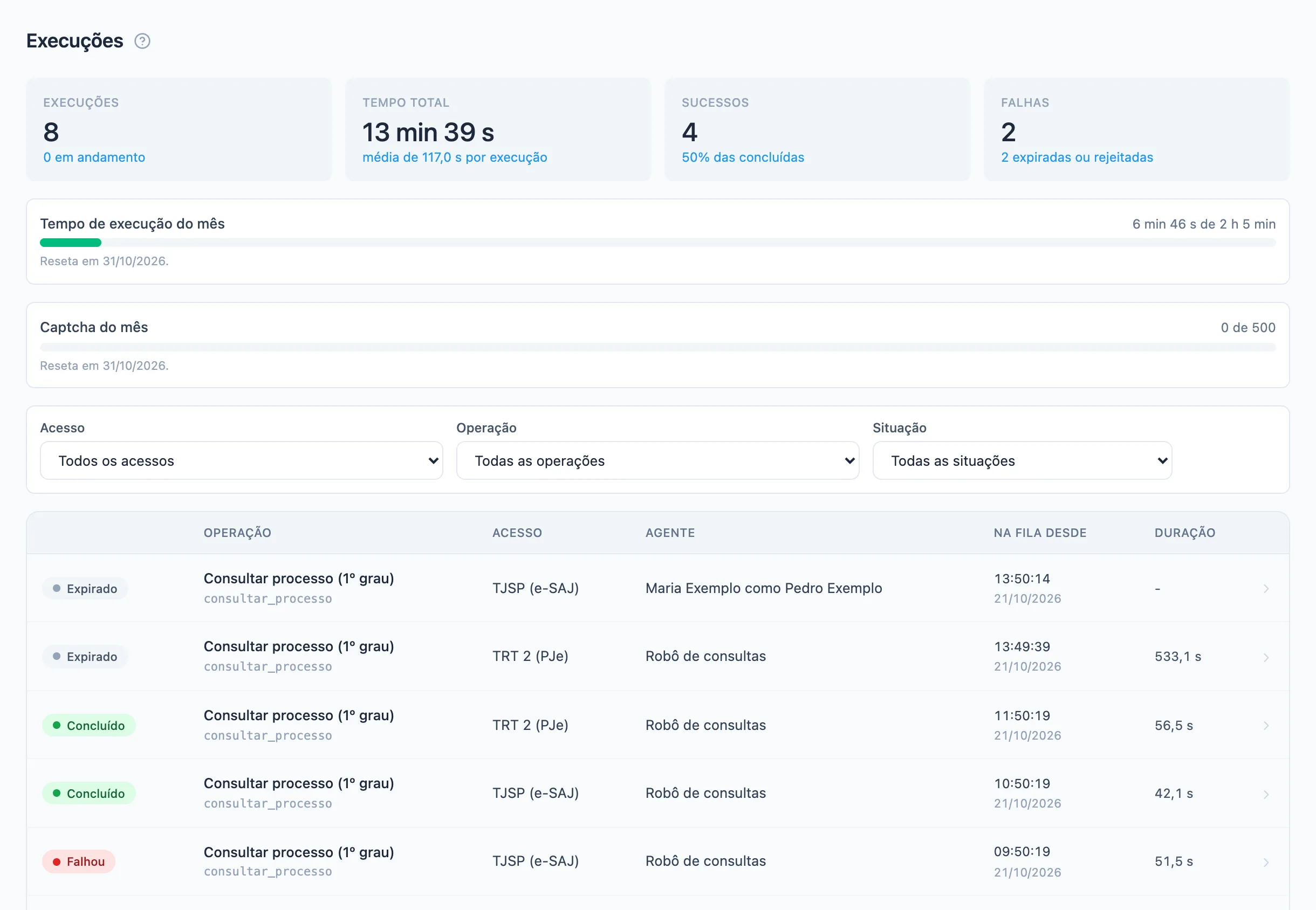
Task: Click the Sucessos summary card
Action: coord(817,129)
